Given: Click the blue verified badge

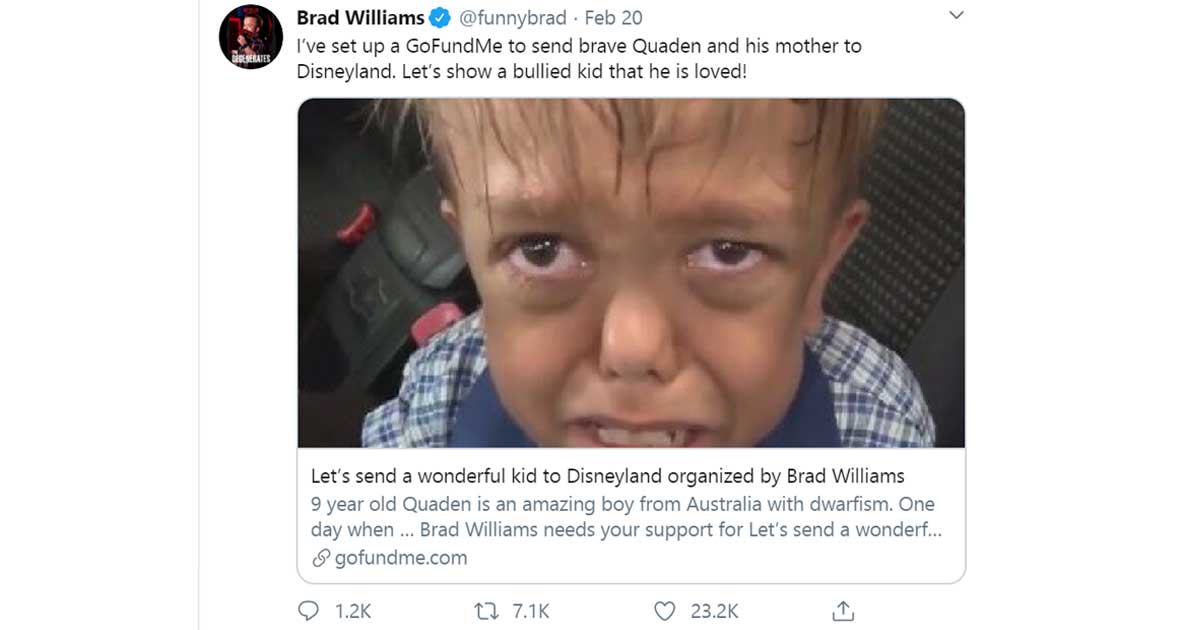Looking at the screenshot, I should point(440,18).
